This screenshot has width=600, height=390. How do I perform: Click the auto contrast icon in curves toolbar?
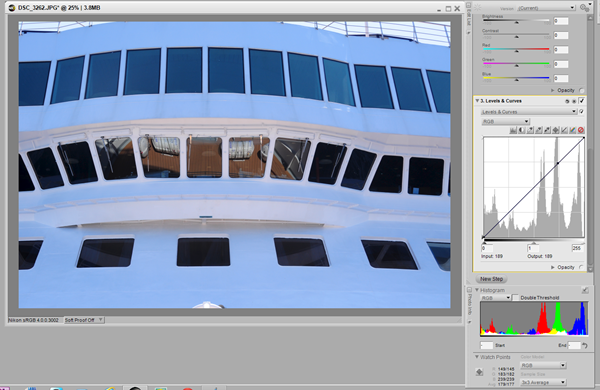[x=522, y=130]
